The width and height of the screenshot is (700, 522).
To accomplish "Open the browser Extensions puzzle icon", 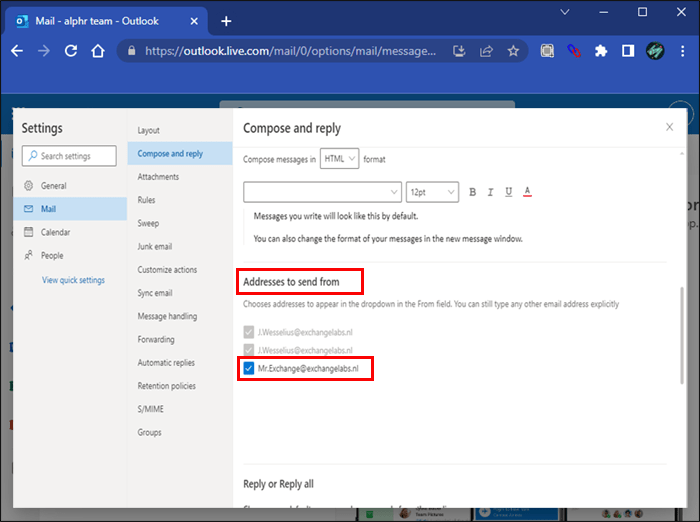I will 600,50.
